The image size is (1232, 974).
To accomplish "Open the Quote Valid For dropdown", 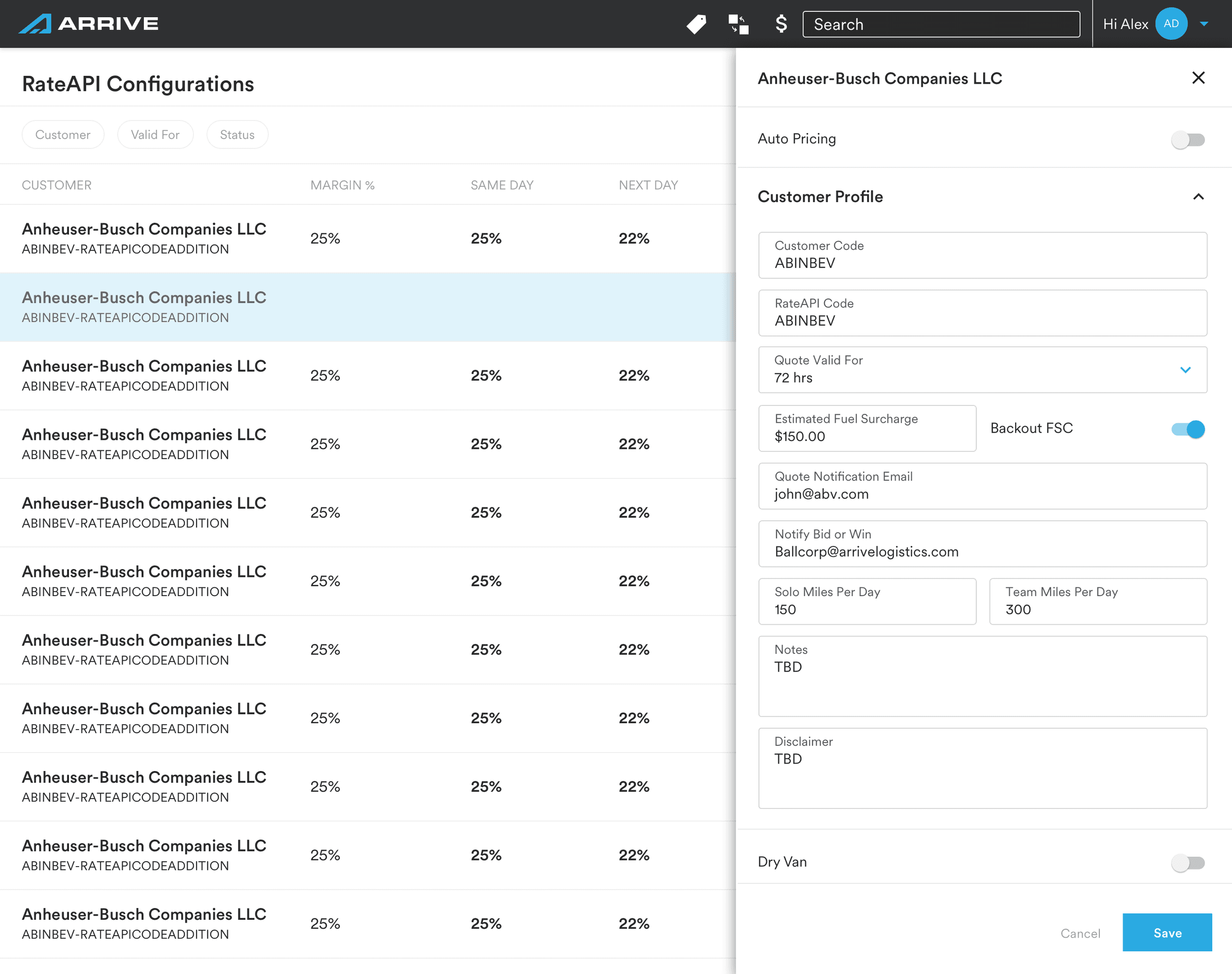I will pyautogui.click(x=983, y=369).
